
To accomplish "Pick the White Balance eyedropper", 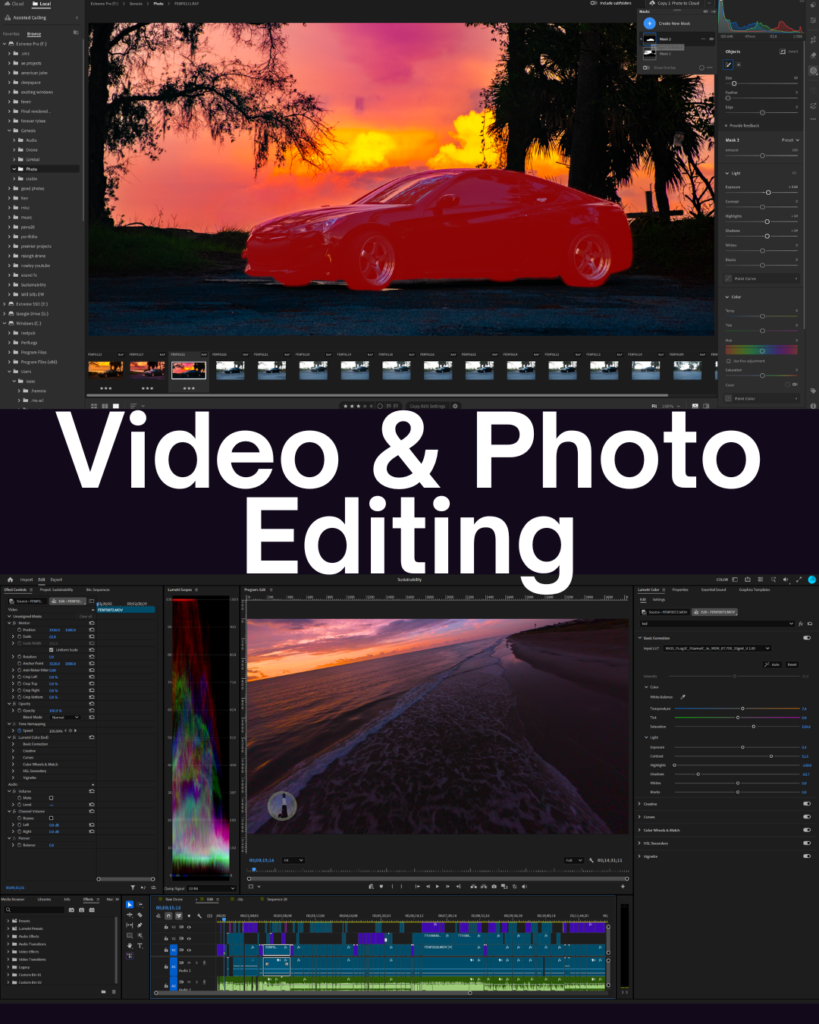I will click(682, 697).
